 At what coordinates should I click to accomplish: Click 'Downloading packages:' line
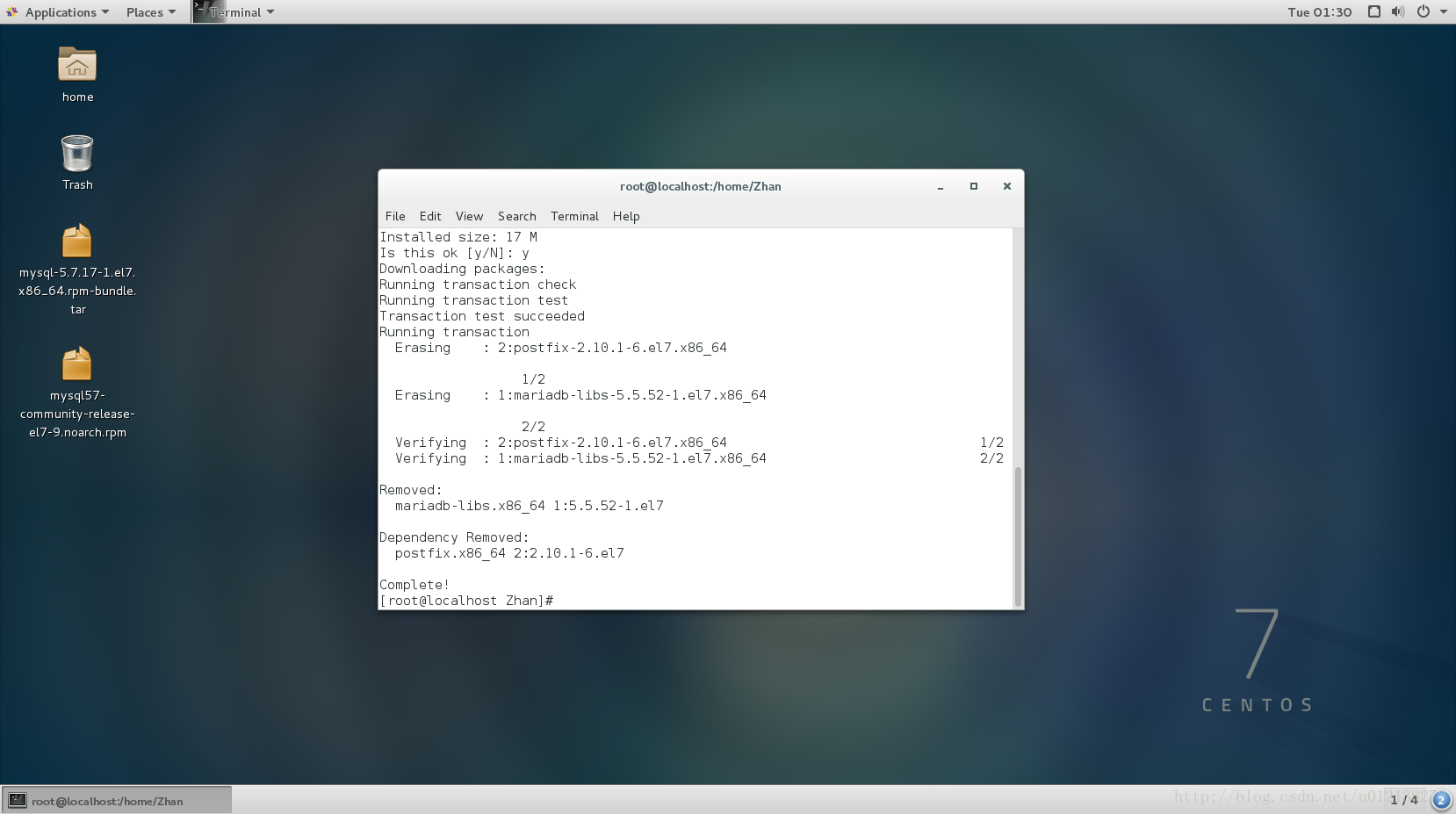click(462, 269)
